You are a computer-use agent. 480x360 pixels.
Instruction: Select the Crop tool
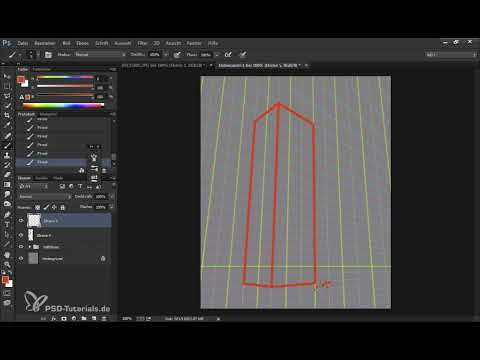pos(7,115)
